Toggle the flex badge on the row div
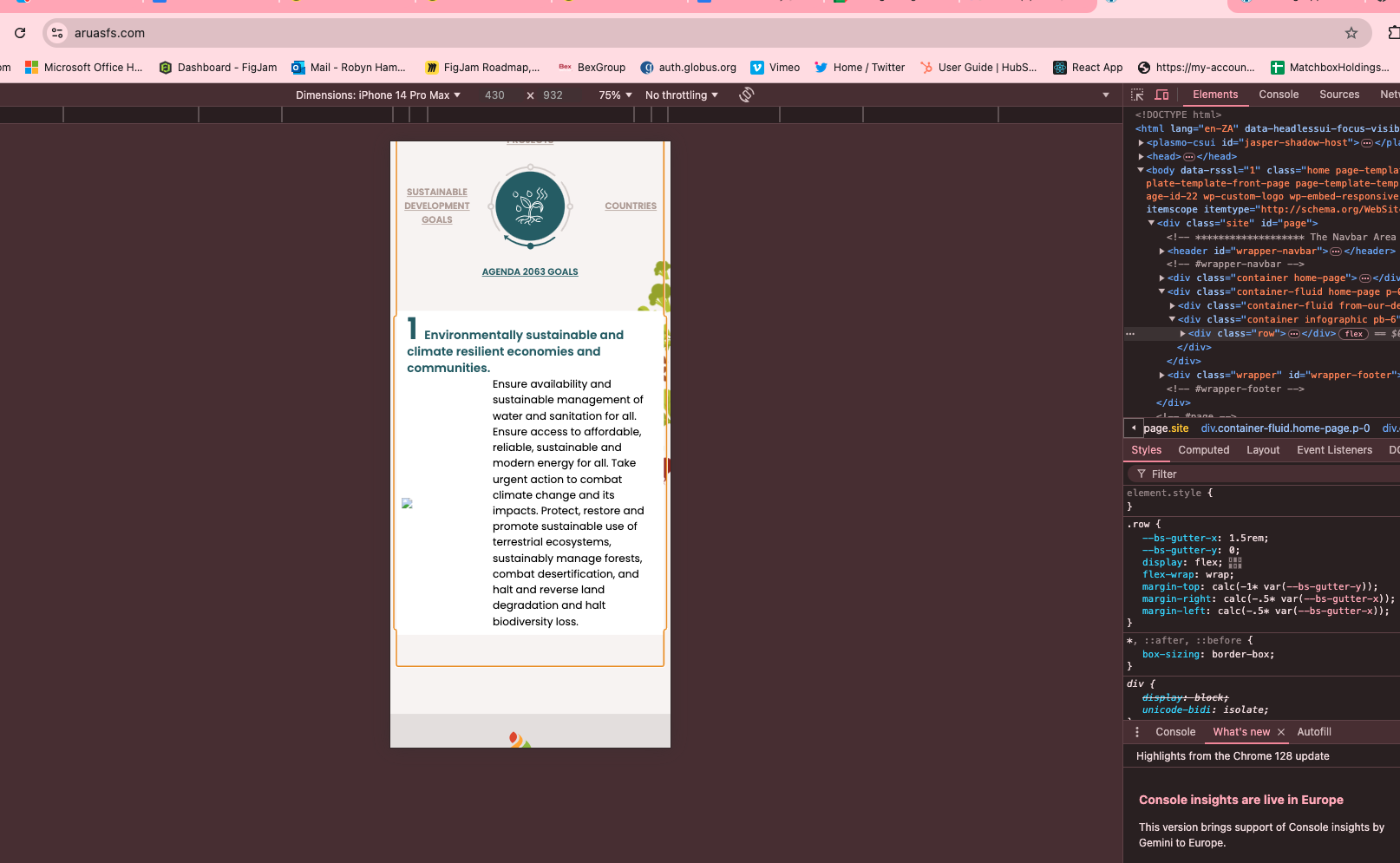Image resolution: width=1400 pixels, height=863 pixels. [x=1353, y=334]
